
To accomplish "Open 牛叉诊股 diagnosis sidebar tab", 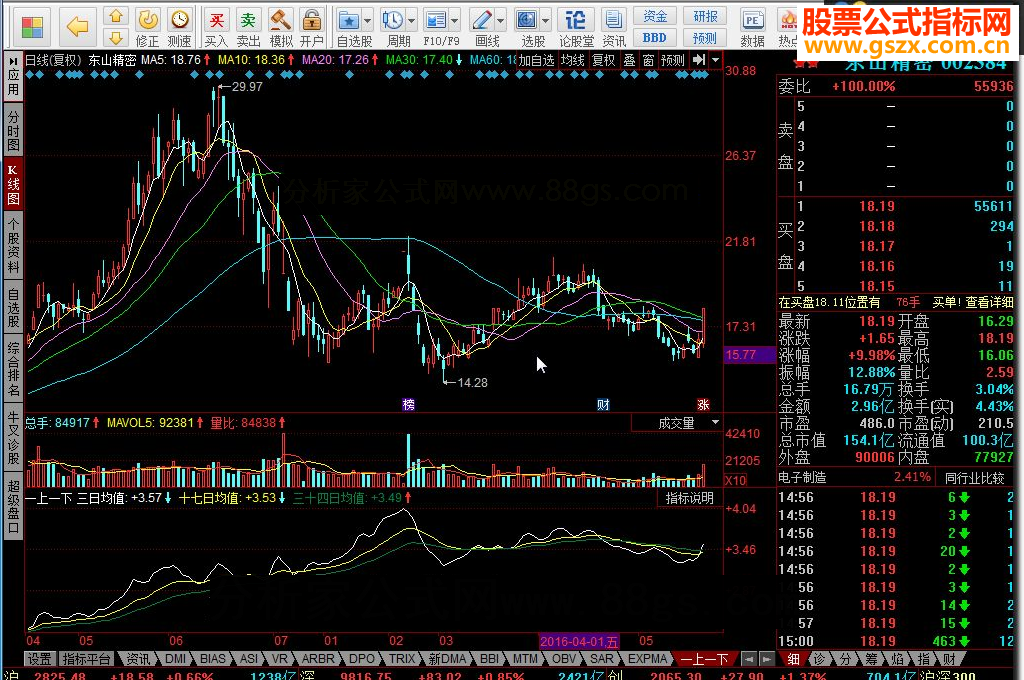I will click(x=13, y=436).
